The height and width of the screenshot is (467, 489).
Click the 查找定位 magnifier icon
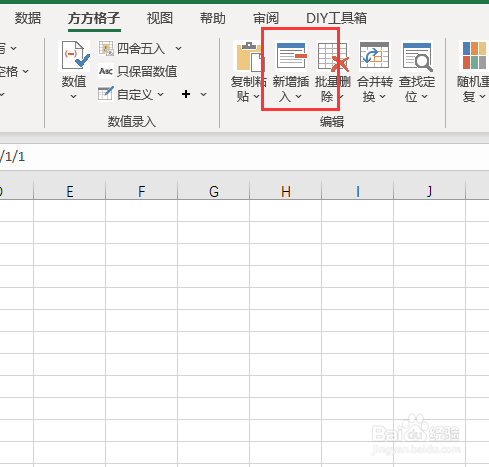[x=417, y=56]
